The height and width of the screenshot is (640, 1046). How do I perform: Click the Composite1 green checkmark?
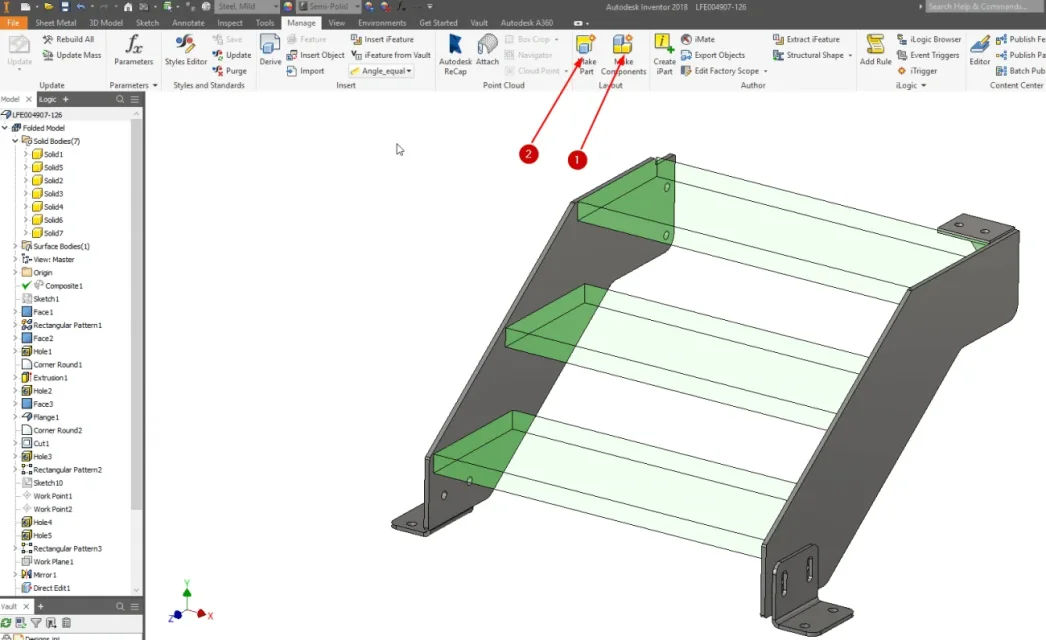pos(27,286)
